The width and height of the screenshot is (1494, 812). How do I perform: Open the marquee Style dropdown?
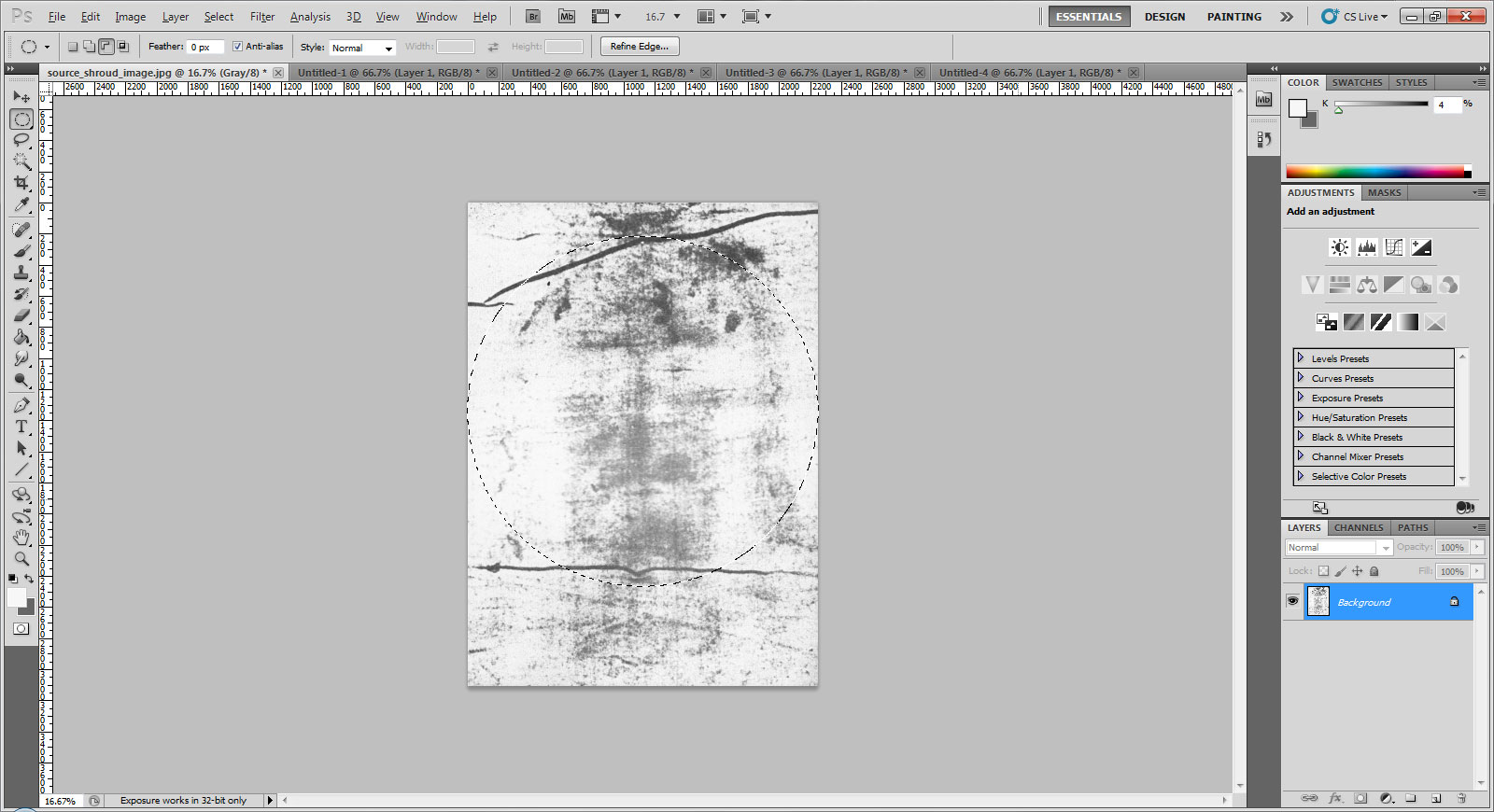tap(362, 48)
